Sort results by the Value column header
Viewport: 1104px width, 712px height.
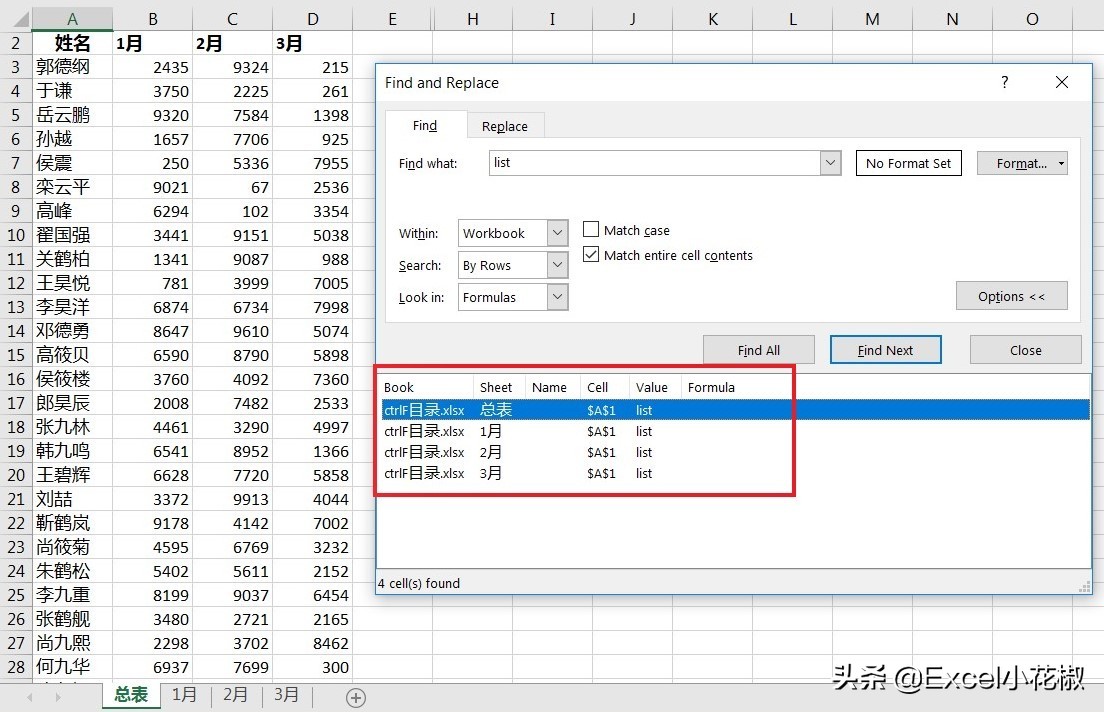(x=655, y=387)
